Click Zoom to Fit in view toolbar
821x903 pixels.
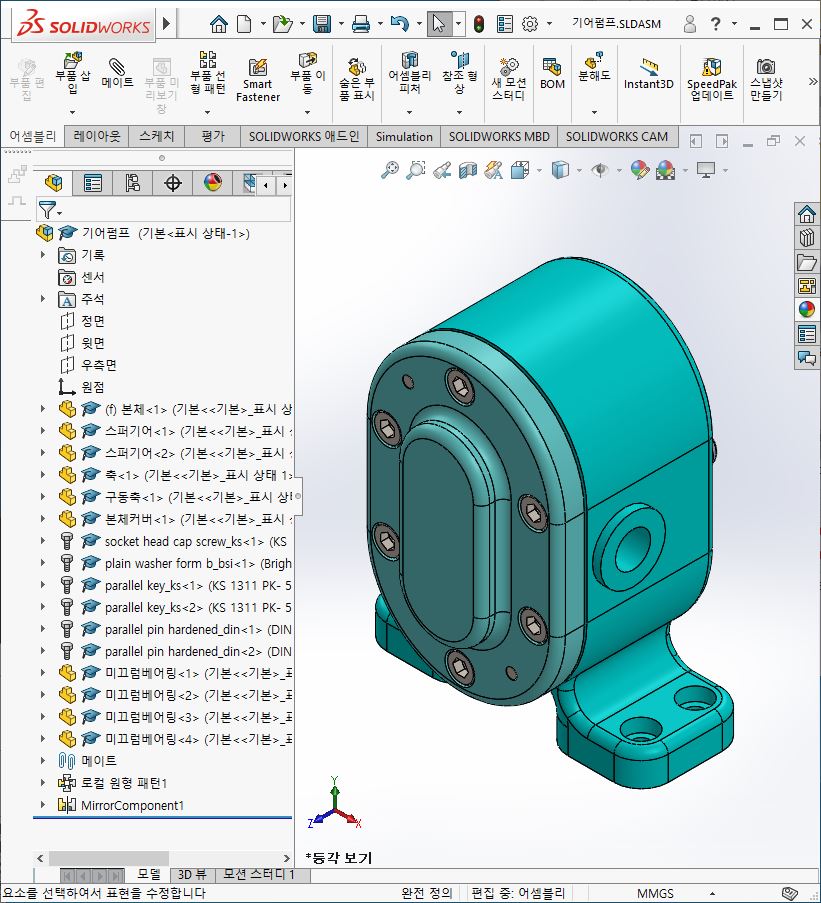pos(390,170)
